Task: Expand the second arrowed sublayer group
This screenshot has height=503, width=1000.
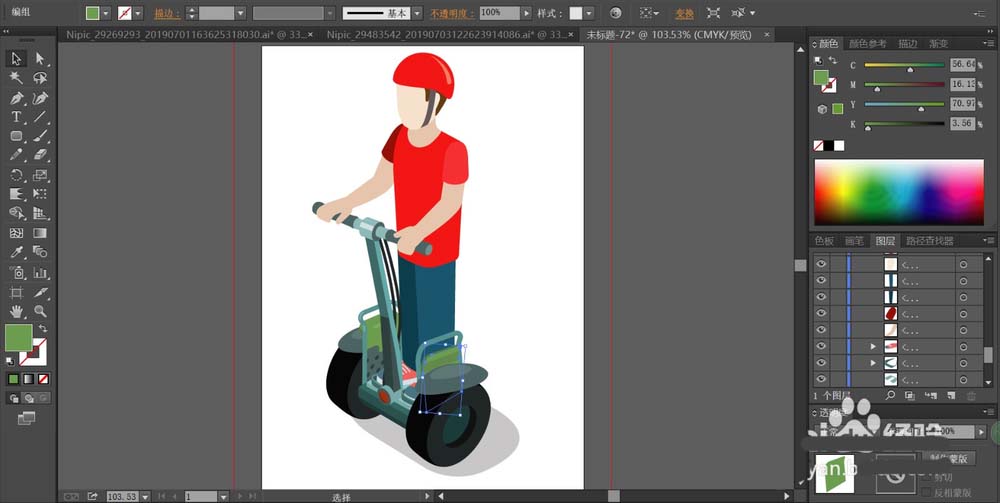Action: pos(873,363)
